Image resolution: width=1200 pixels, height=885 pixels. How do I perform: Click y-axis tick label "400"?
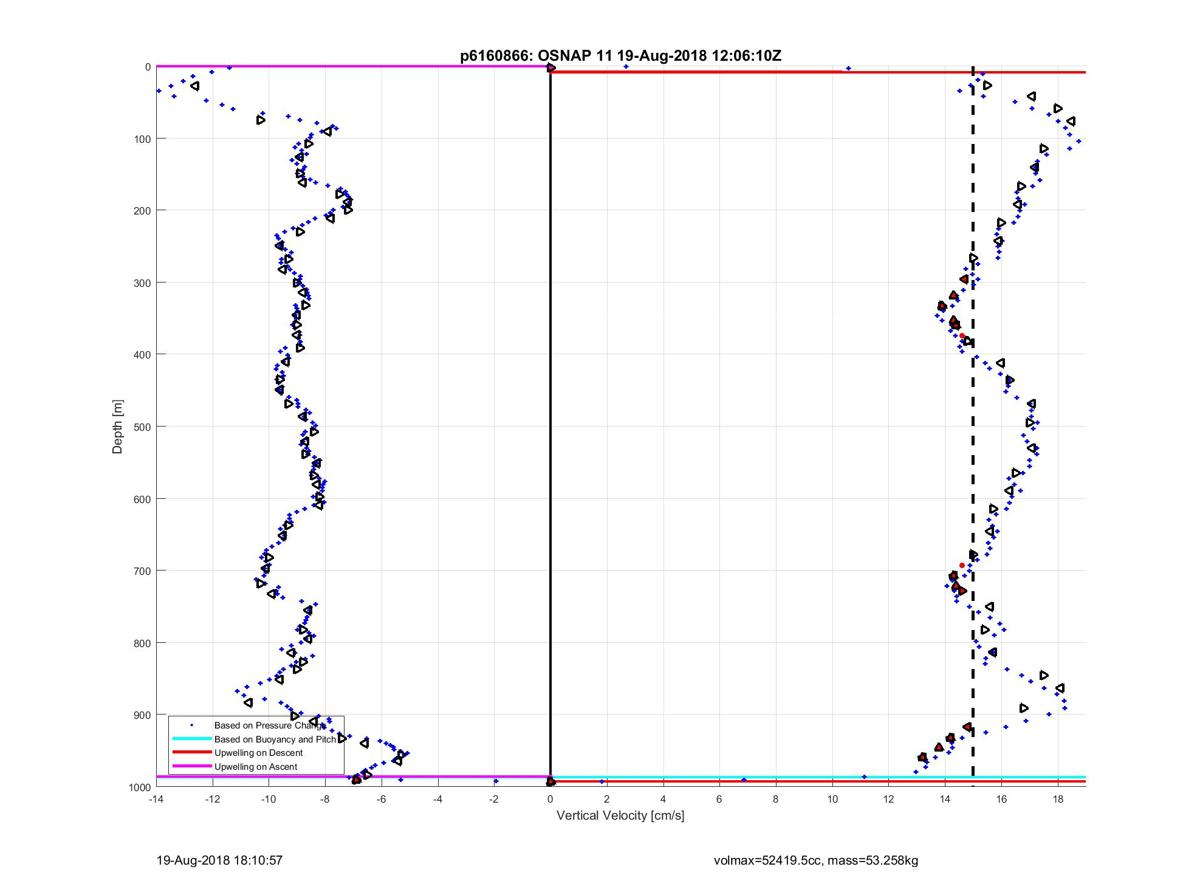click(x=140, y=355)
